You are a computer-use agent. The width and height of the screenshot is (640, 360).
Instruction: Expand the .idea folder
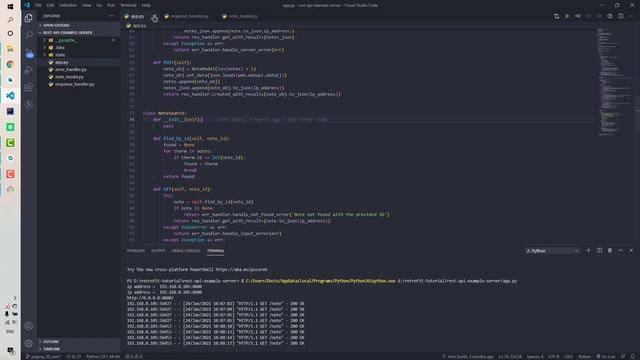tap(78, 48)
